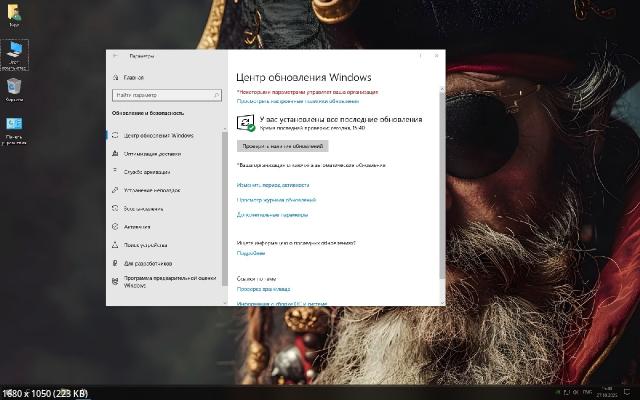The width and height of the screenshot is (640, 400).
Task: Open Windows Insider Program (Программа предварительной оценки)
Action: pos(160,281)
